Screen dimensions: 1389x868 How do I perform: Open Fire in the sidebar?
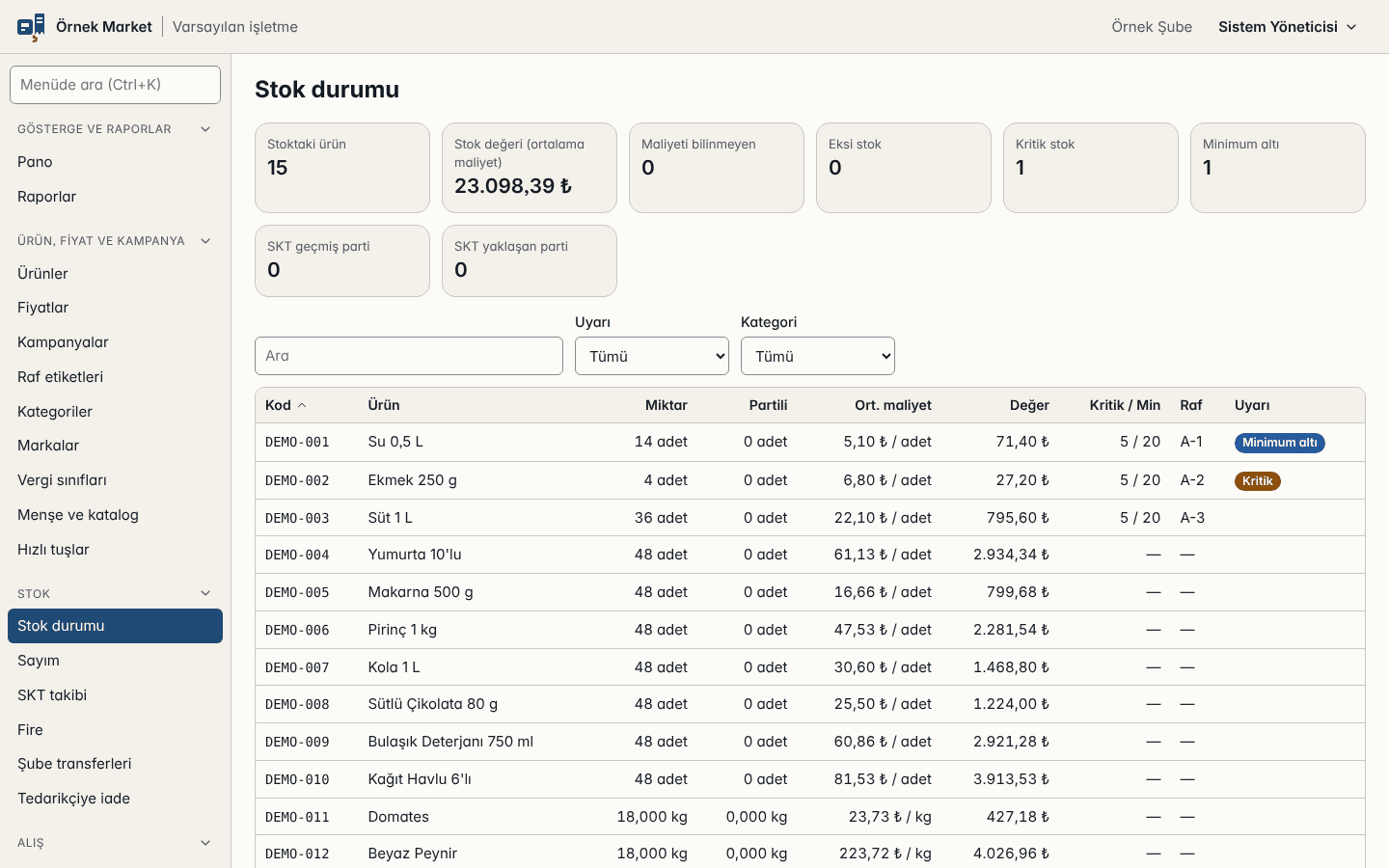click(115, 730)
